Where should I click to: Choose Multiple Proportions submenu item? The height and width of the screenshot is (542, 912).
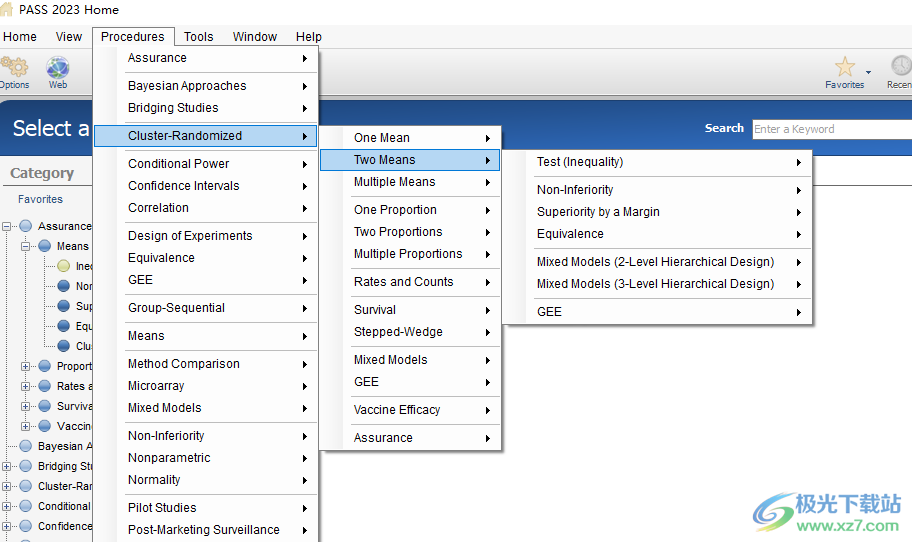pyautogui.click(x=410, y=255)
